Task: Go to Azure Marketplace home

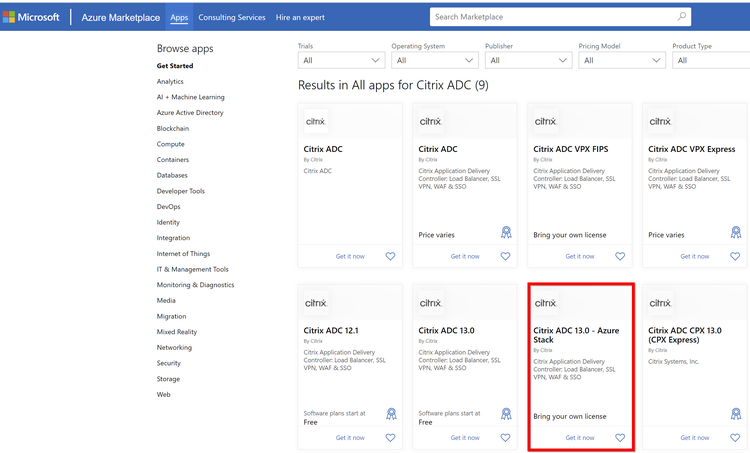Action: 121,18
